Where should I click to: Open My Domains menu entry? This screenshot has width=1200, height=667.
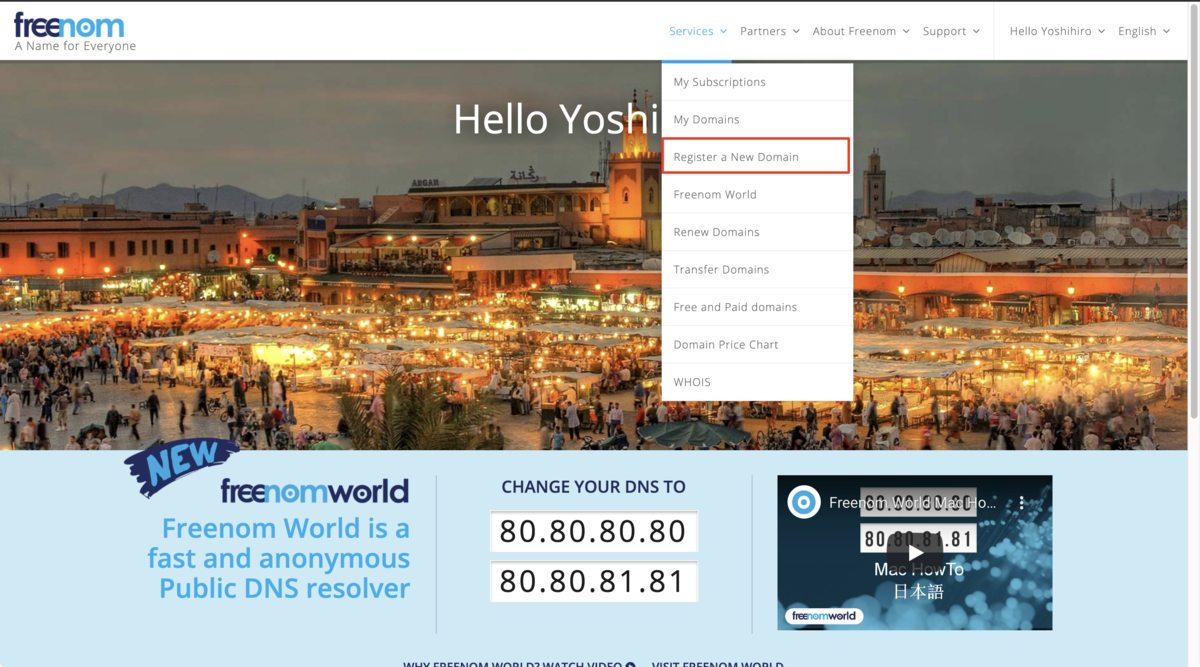757,119
